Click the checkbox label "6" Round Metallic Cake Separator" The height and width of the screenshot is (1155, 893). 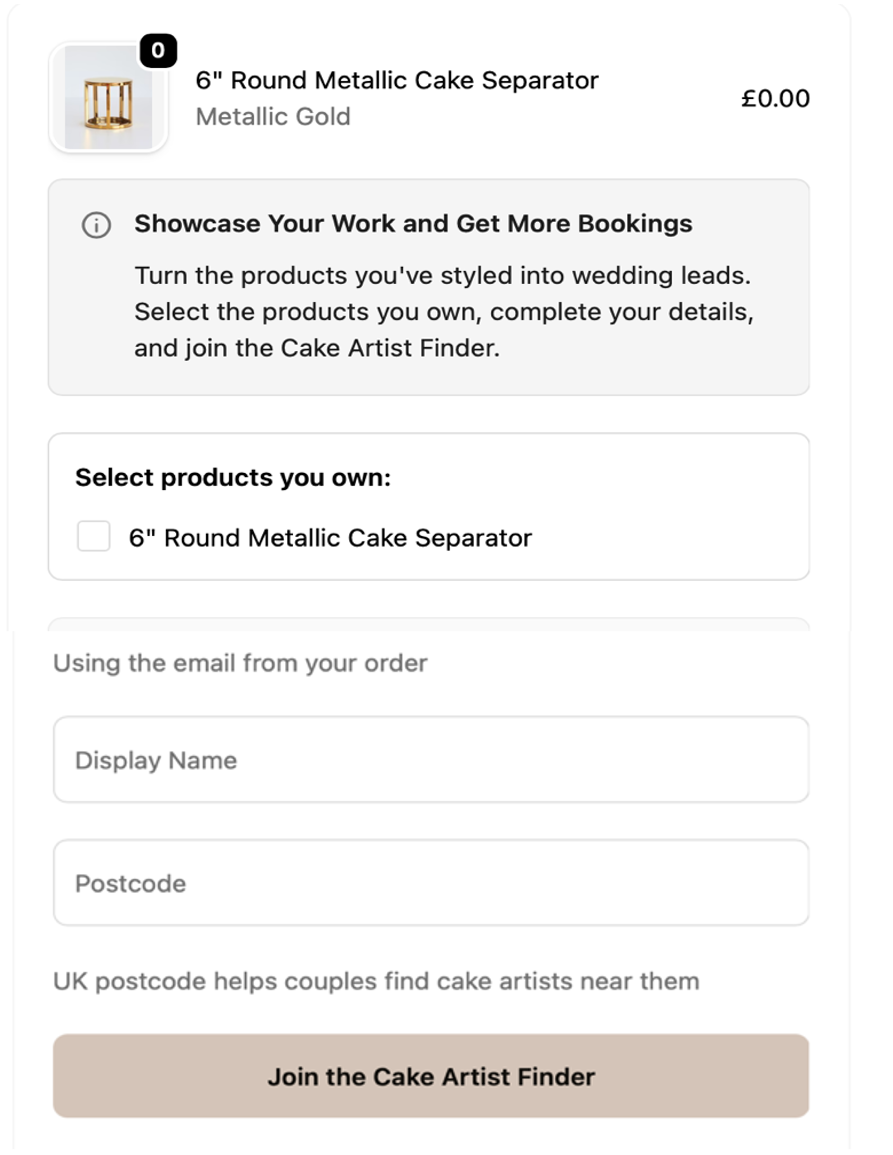[330, 538]
